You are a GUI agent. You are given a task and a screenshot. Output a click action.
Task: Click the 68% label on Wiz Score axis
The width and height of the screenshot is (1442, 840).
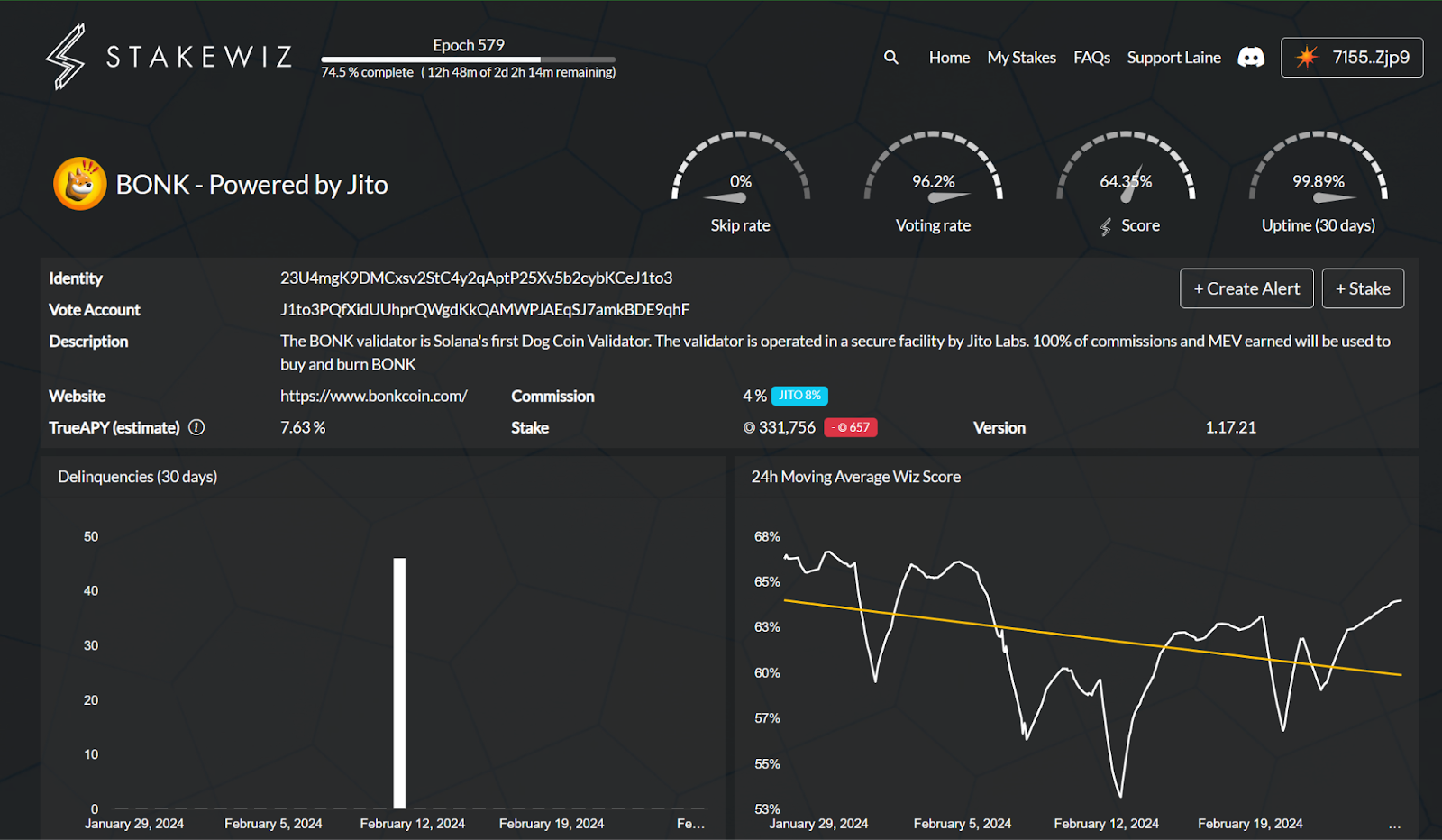pos(767,536)
